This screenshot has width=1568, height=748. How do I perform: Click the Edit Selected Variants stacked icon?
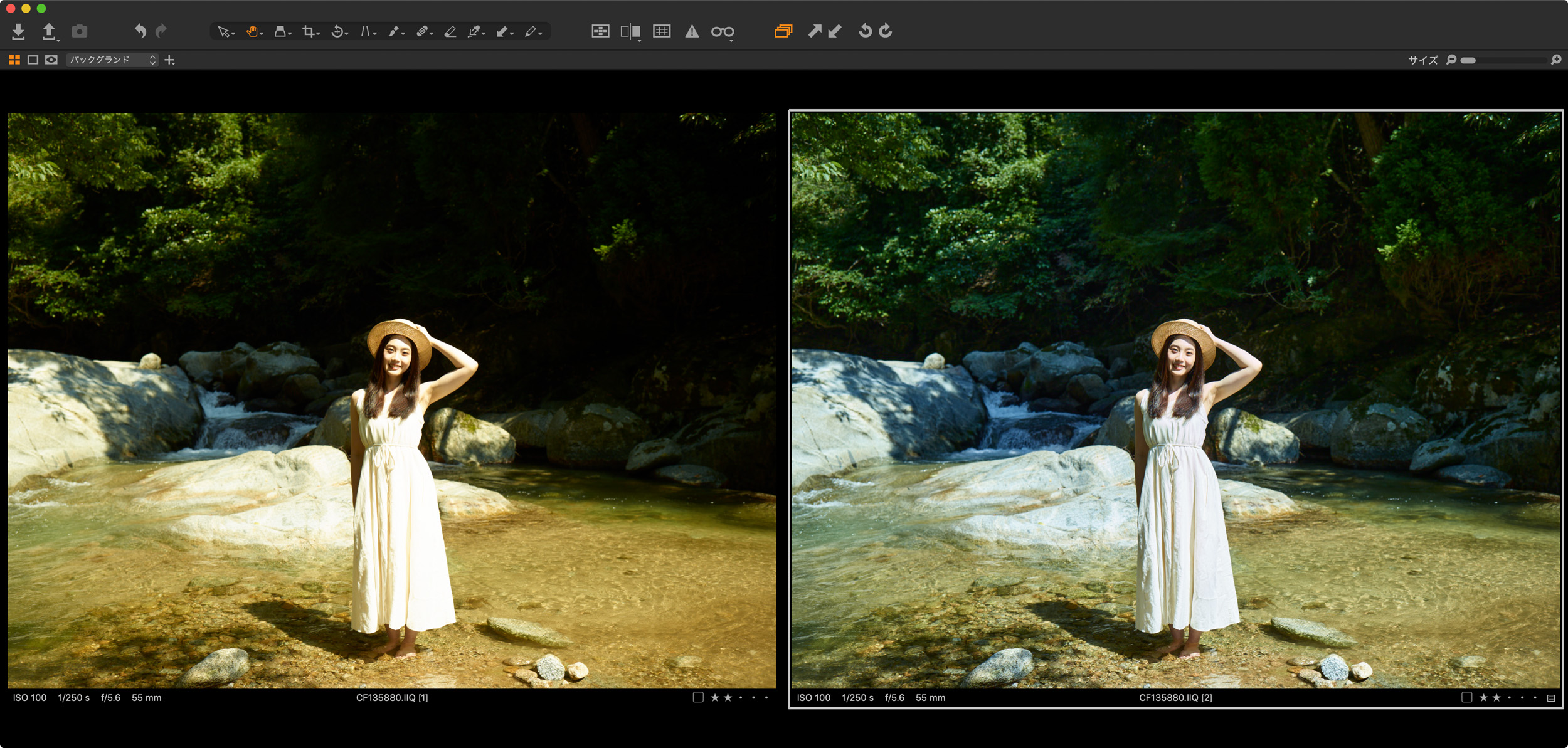[783, 31]
